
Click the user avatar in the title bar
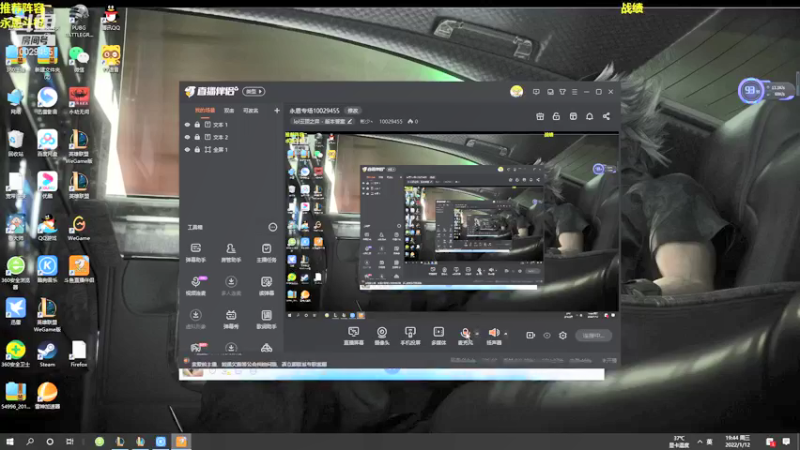coord(516,91)
